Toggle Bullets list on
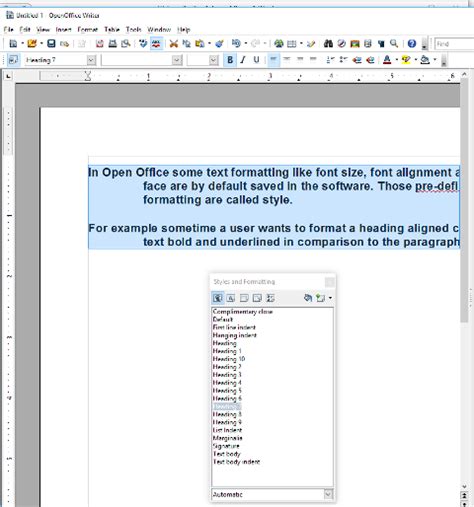Screen dimensions: 474x507 point(344,60)
